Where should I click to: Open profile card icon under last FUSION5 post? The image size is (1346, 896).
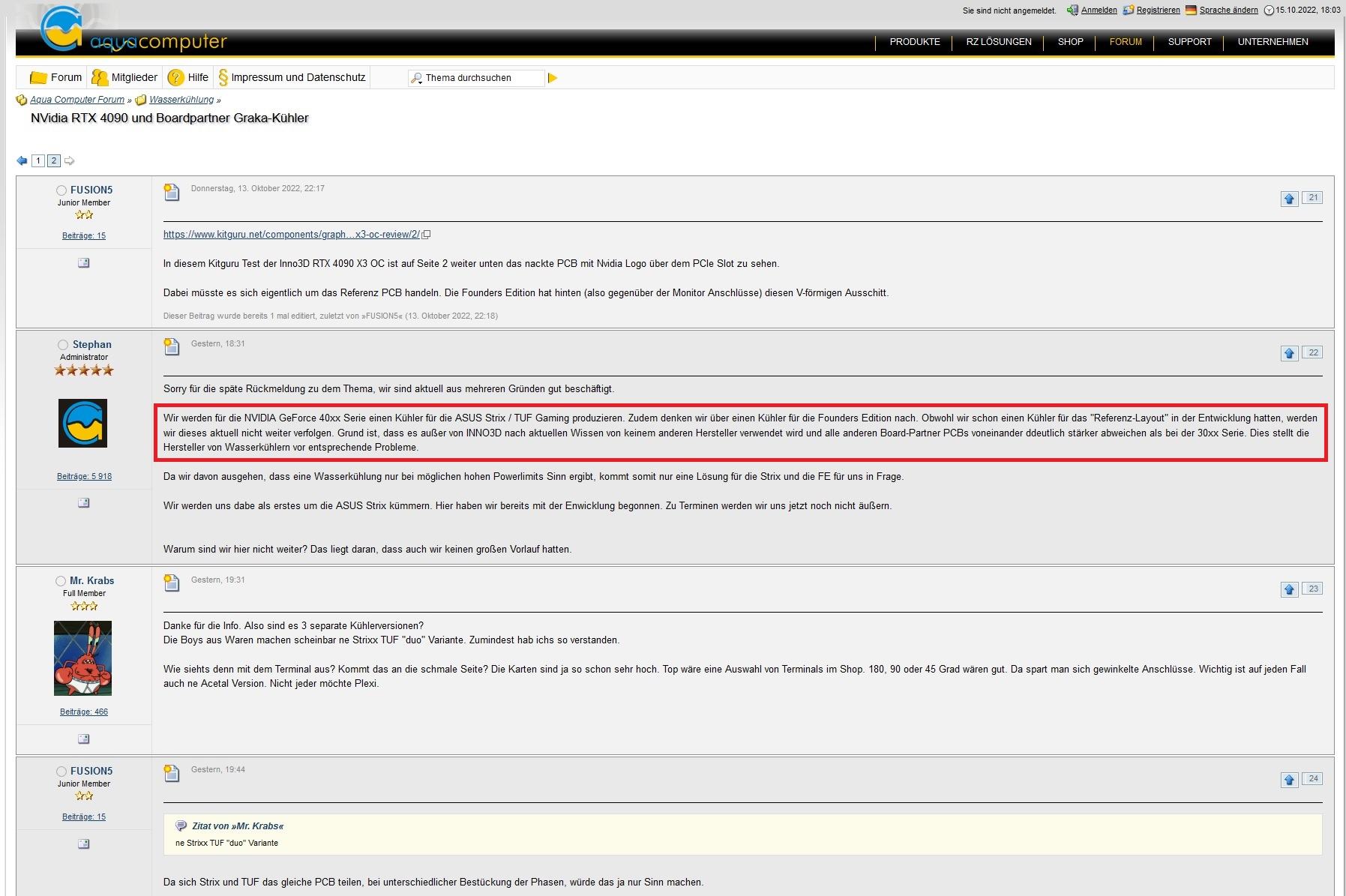[84, 844]
